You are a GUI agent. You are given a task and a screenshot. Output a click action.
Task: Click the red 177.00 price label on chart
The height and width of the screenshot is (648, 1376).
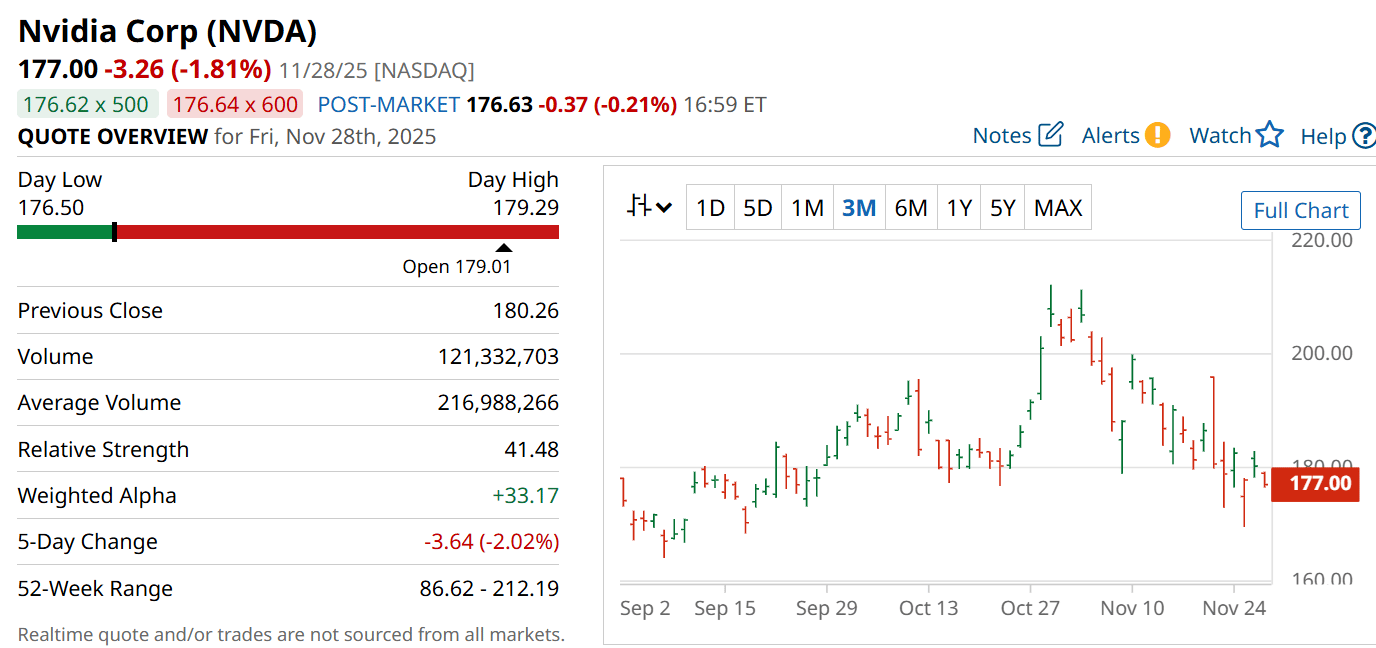1315,484
